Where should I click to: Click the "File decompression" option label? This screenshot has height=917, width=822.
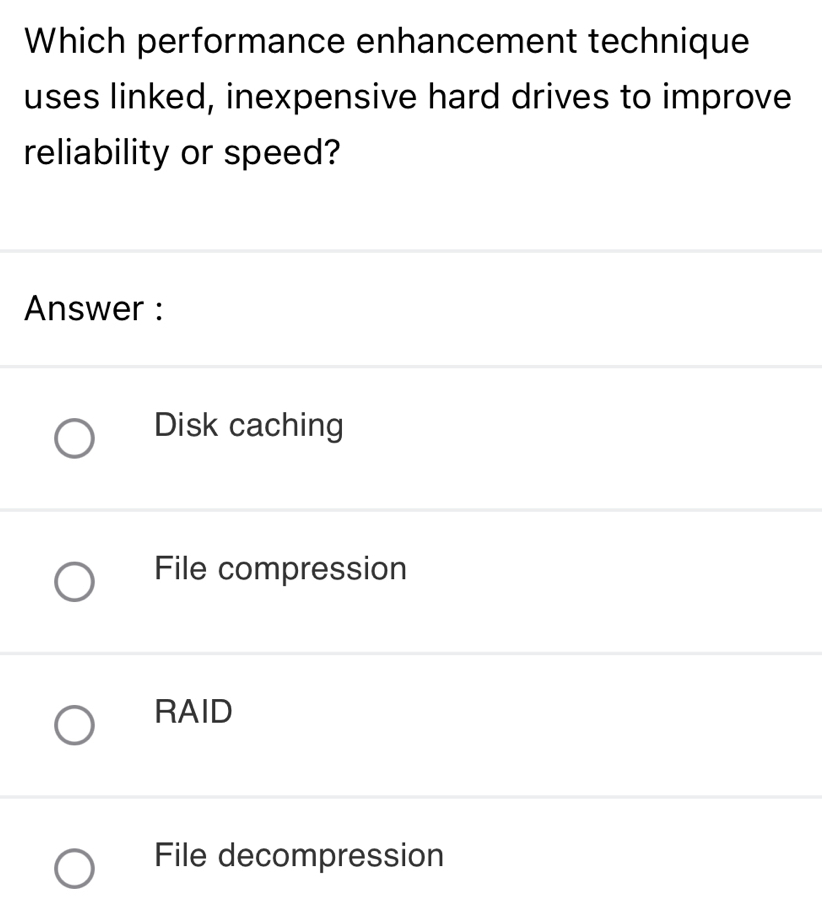pyautogui.click(x=299, y=856)
